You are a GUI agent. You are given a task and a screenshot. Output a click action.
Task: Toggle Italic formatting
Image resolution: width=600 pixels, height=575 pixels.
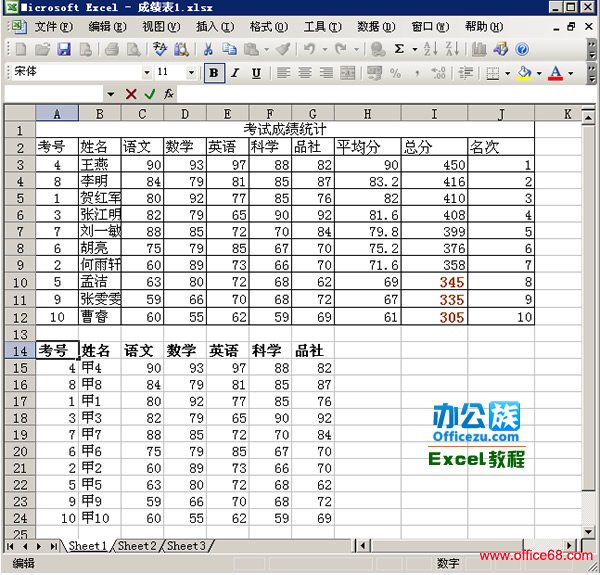[235, 73]
